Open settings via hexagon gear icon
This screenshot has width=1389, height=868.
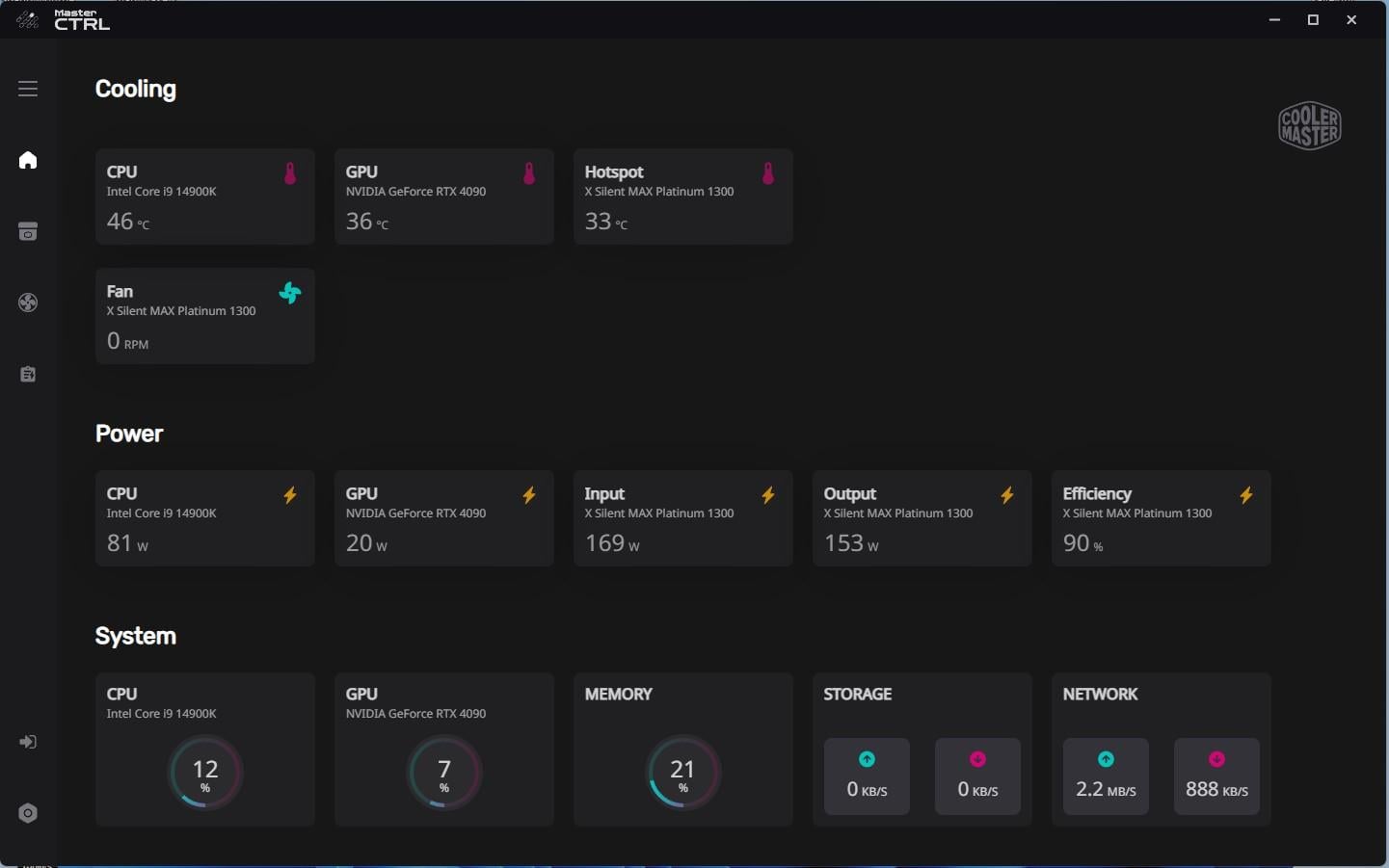28,813
